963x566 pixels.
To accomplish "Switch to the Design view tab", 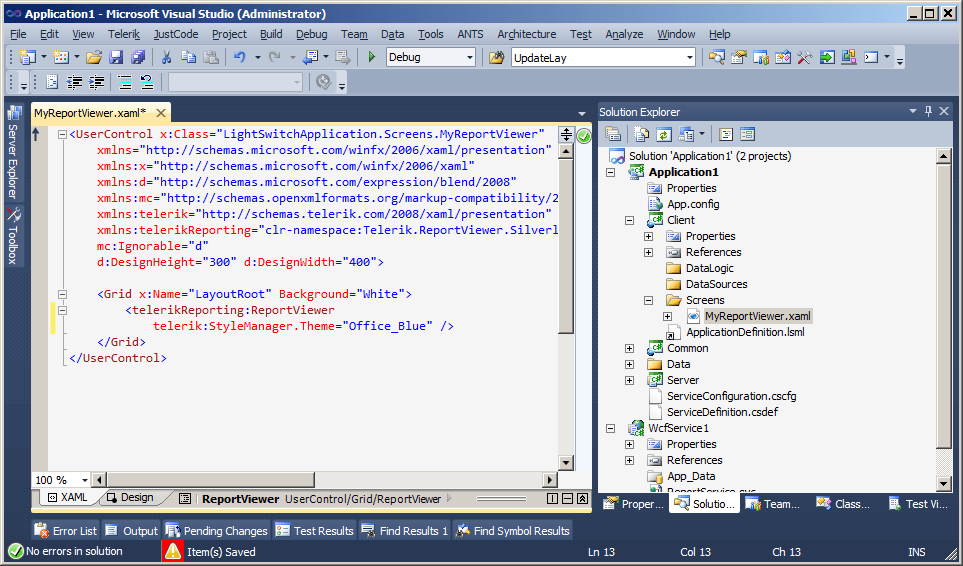I will [x=130, y=498].
